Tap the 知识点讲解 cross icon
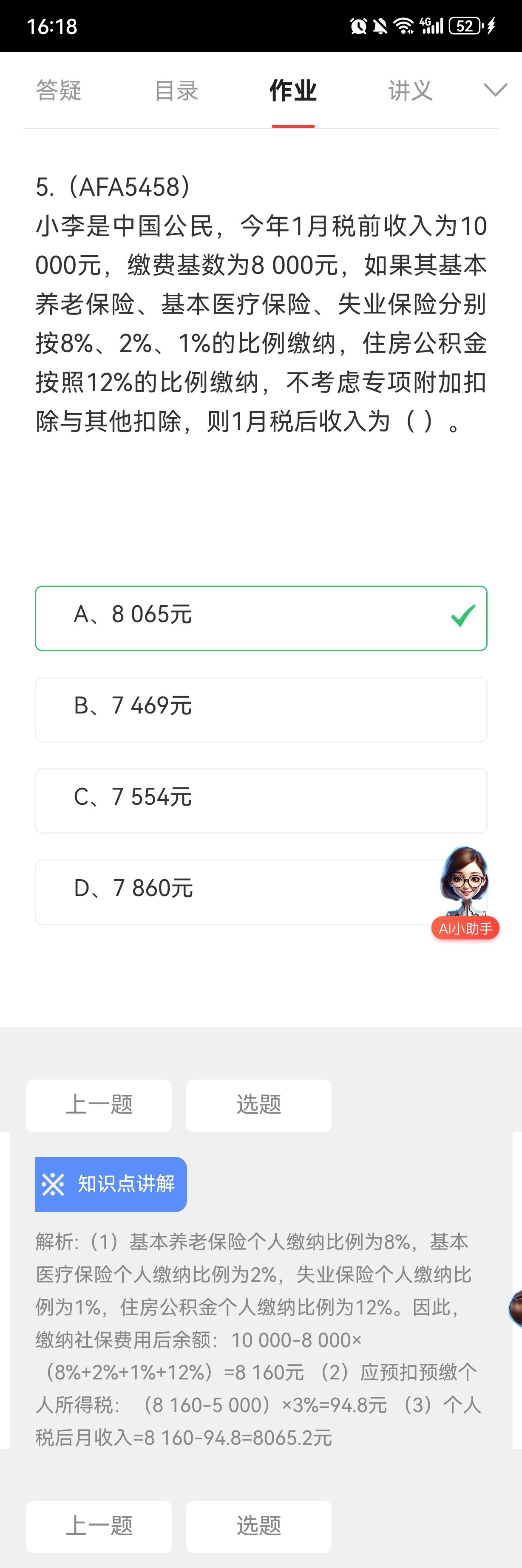The image size is (522, 1568). [x=53, y=1184]
